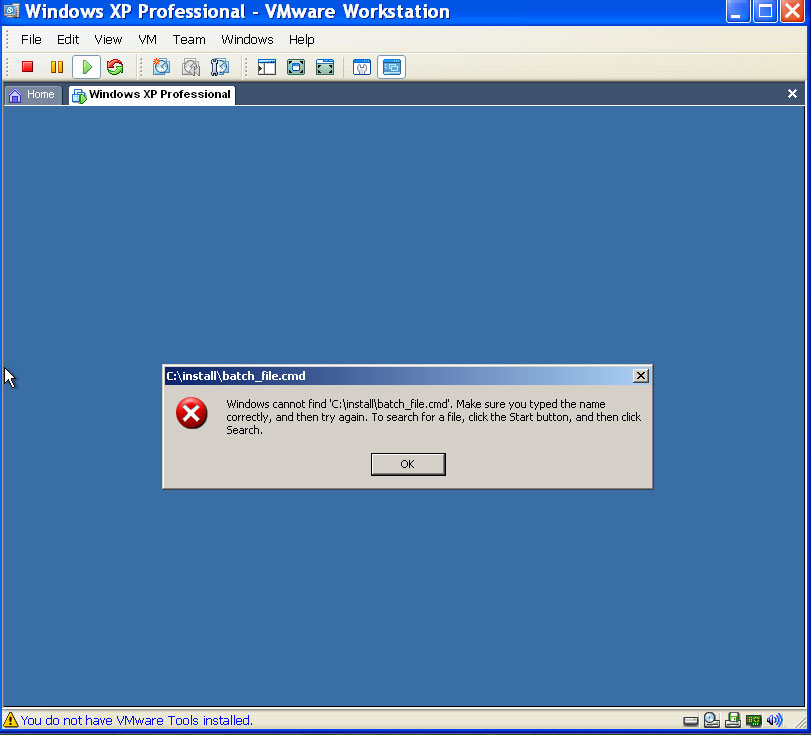Open the Help menu
The height and width of the screenshot is (735, 811).
pyautogui.click(x=302, y=39)
